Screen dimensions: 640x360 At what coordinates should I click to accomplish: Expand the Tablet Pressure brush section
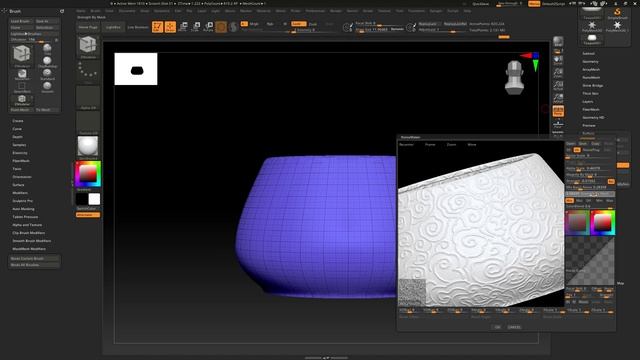point(25,217)
